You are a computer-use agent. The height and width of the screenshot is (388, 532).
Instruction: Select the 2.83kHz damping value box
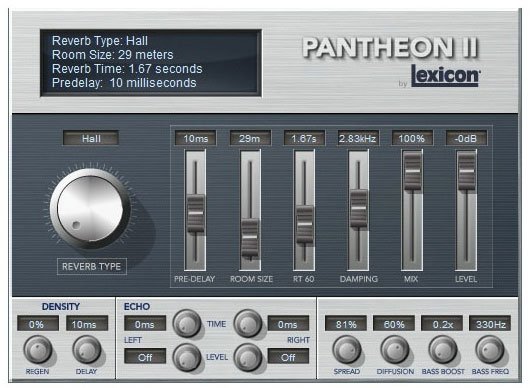click(x=358, y=138)
